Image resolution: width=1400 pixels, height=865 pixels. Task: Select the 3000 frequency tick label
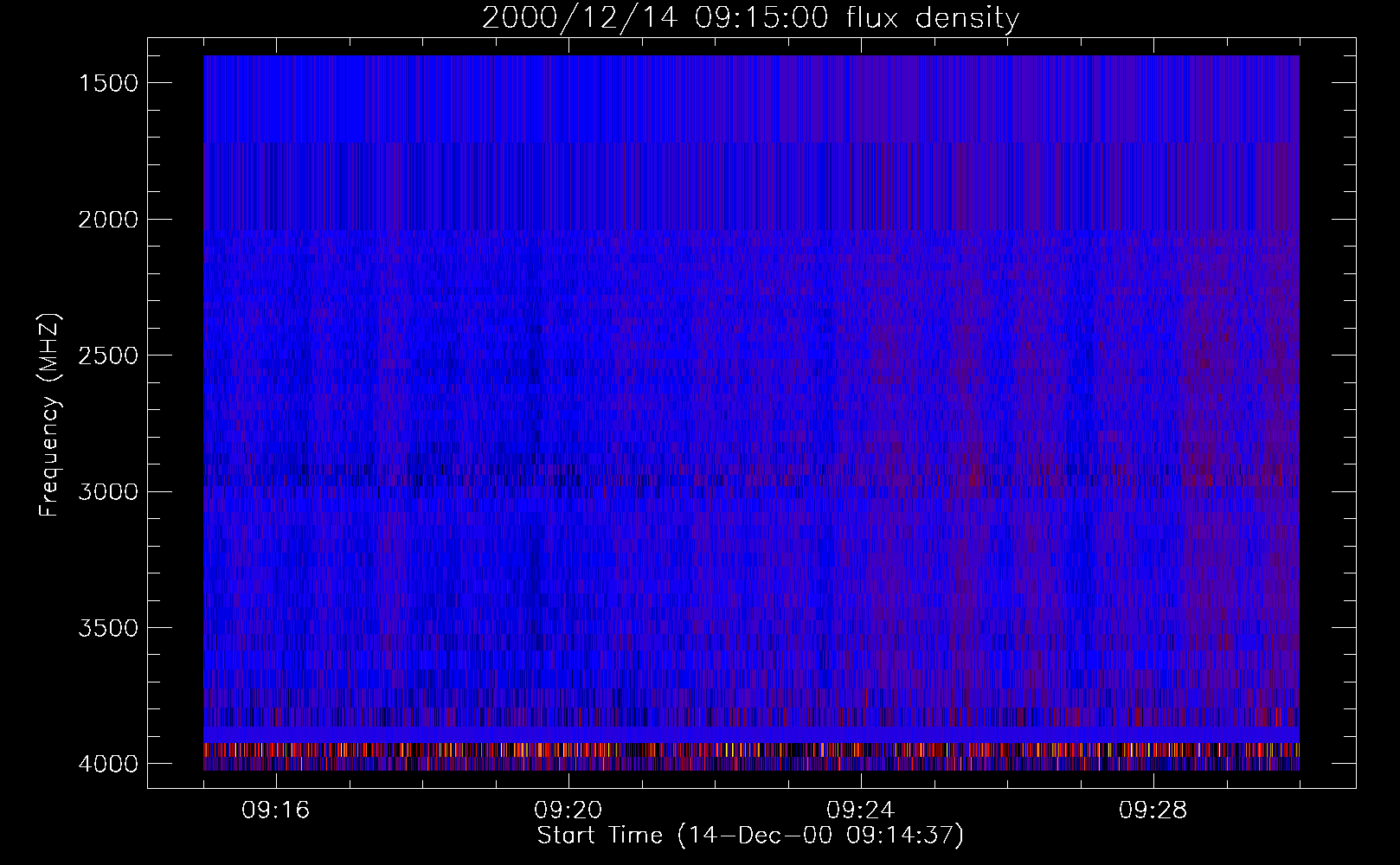(x=107, y=492)
